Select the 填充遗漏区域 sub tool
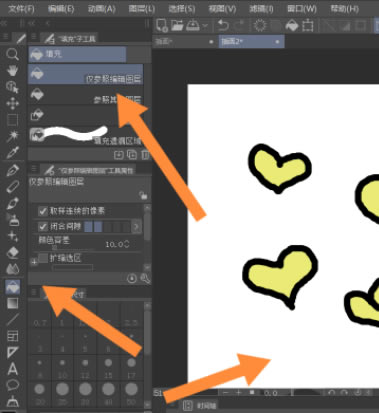379x413 pixels. pyautogui.click(x=86, y=136)
